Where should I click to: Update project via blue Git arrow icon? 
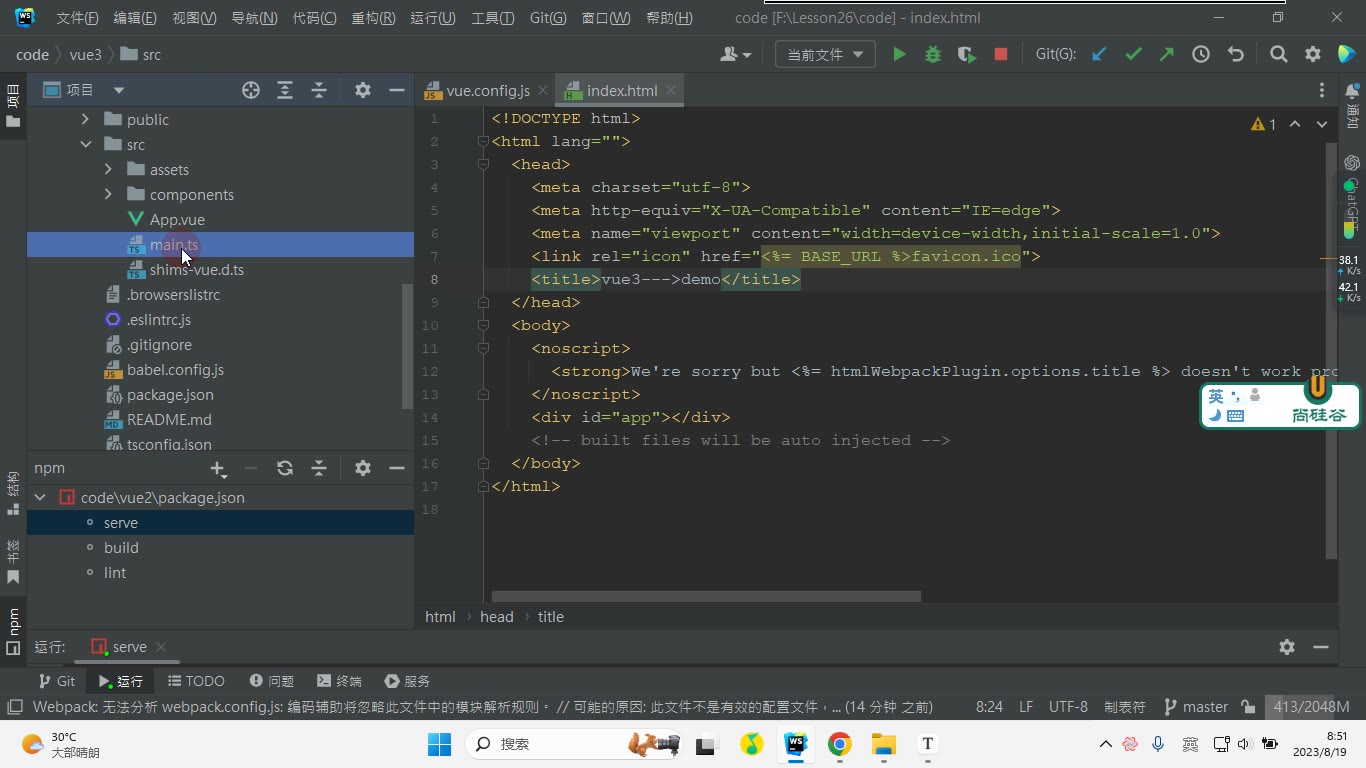click(1099, 55)
